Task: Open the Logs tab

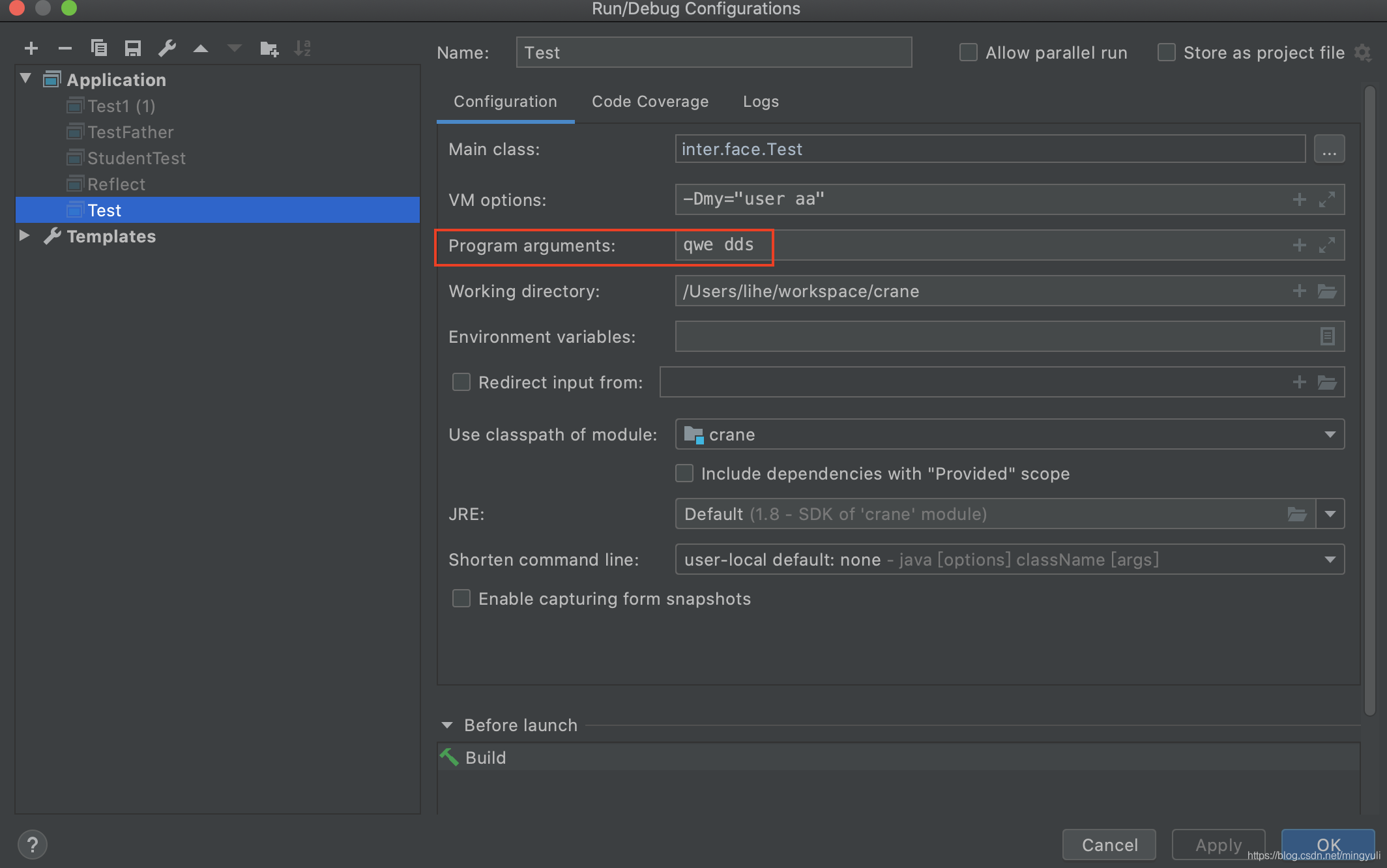Action: click(761, 102)
